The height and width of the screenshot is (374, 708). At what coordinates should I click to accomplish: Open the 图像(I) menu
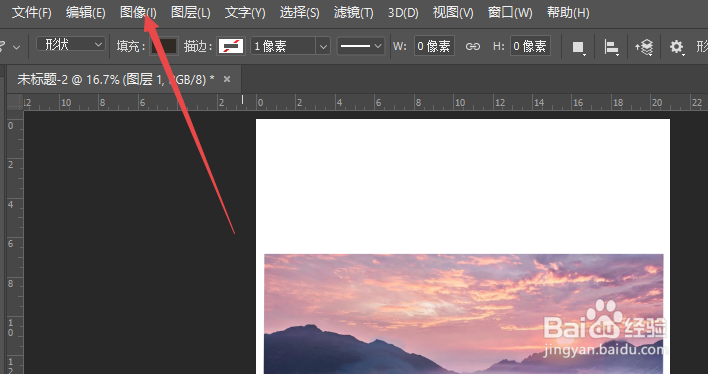tap(138, 13)
